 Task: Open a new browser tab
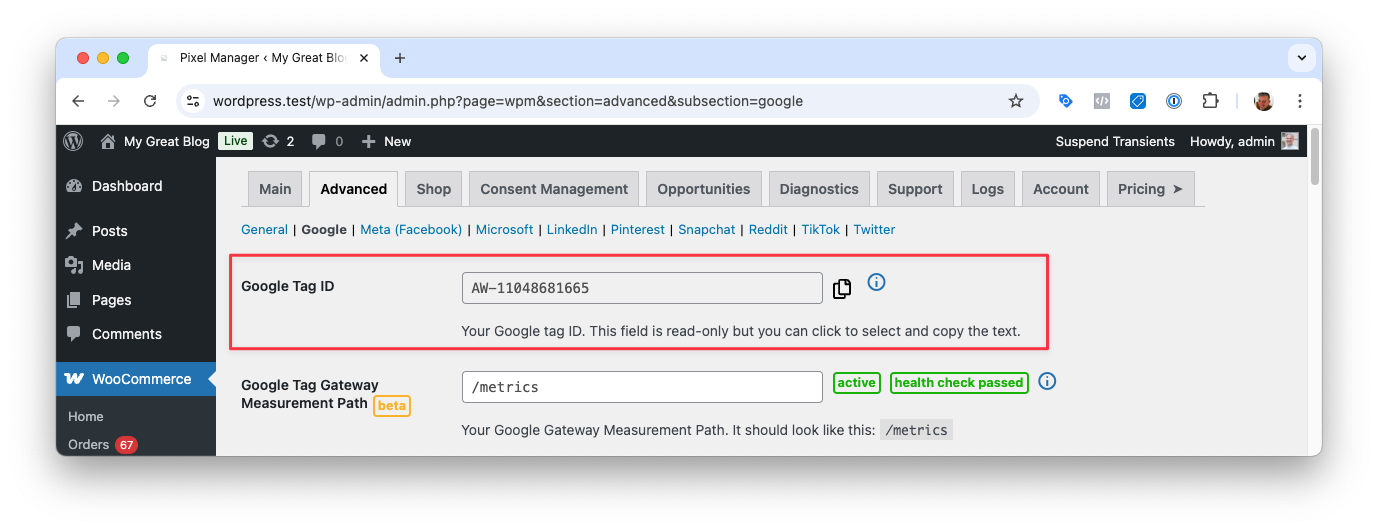400,58
